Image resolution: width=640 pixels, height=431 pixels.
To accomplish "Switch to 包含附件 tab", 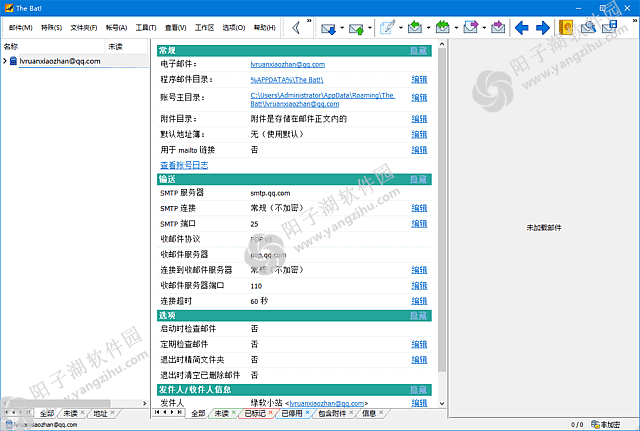I will coord(332,413).
